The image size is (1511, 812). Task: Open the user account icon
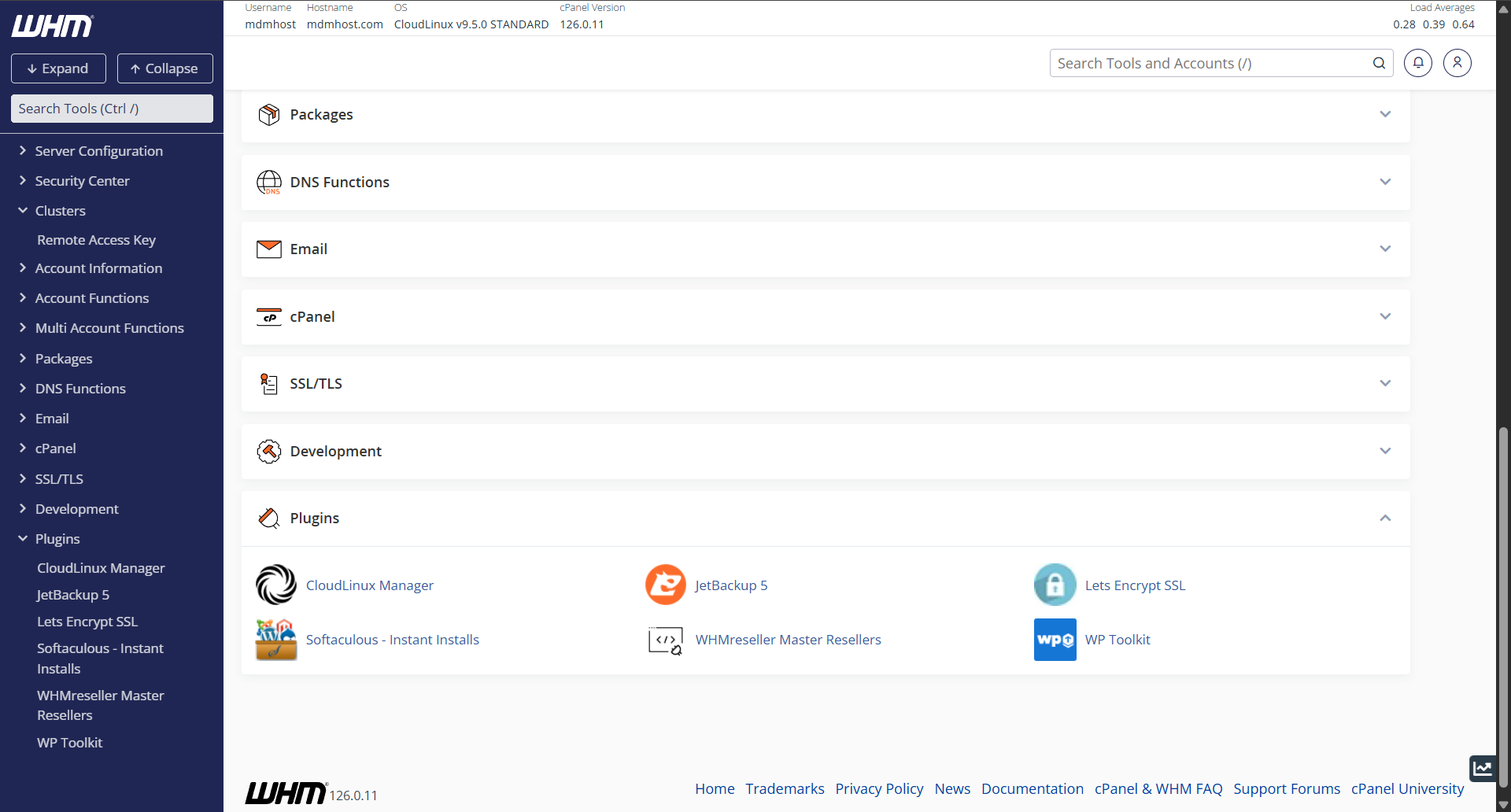click(1457, 63)
